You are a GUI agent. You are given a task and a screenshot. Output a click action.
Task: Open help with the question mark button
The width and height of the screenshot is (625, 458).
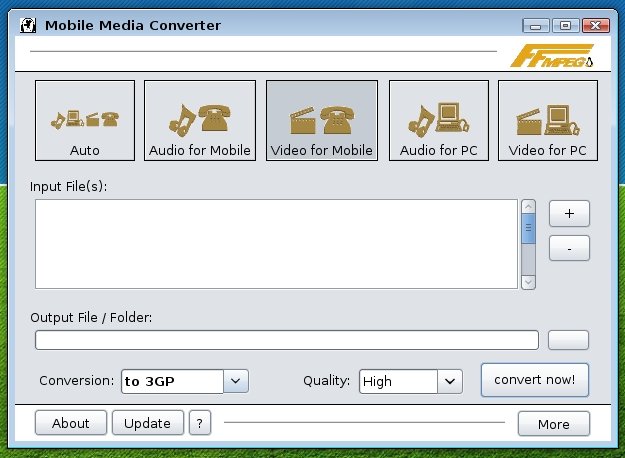pyautogui.click(x=200, y=423)
